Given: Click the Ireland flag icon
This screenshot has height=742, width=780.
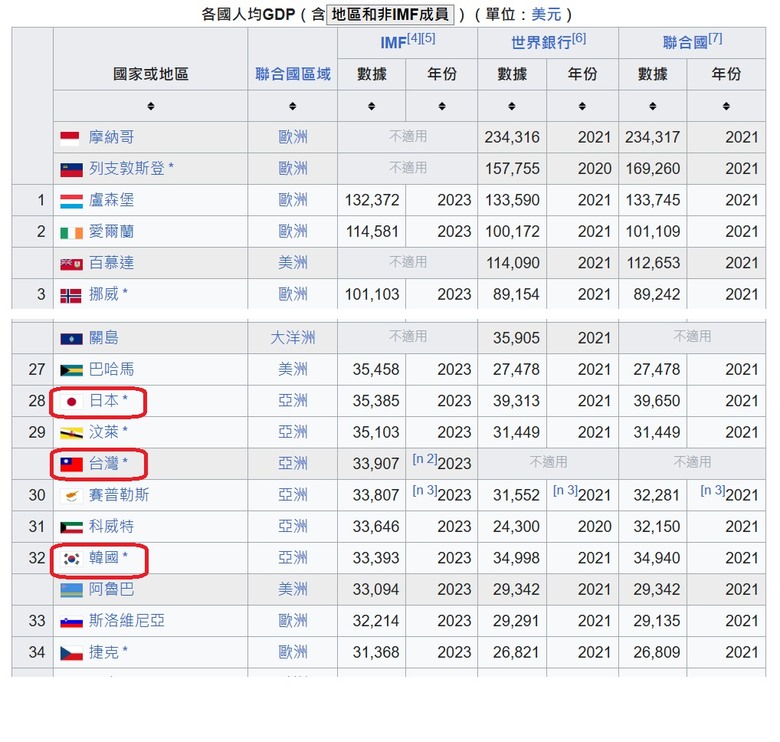Looking at the screenshot, I should [71, 233].
